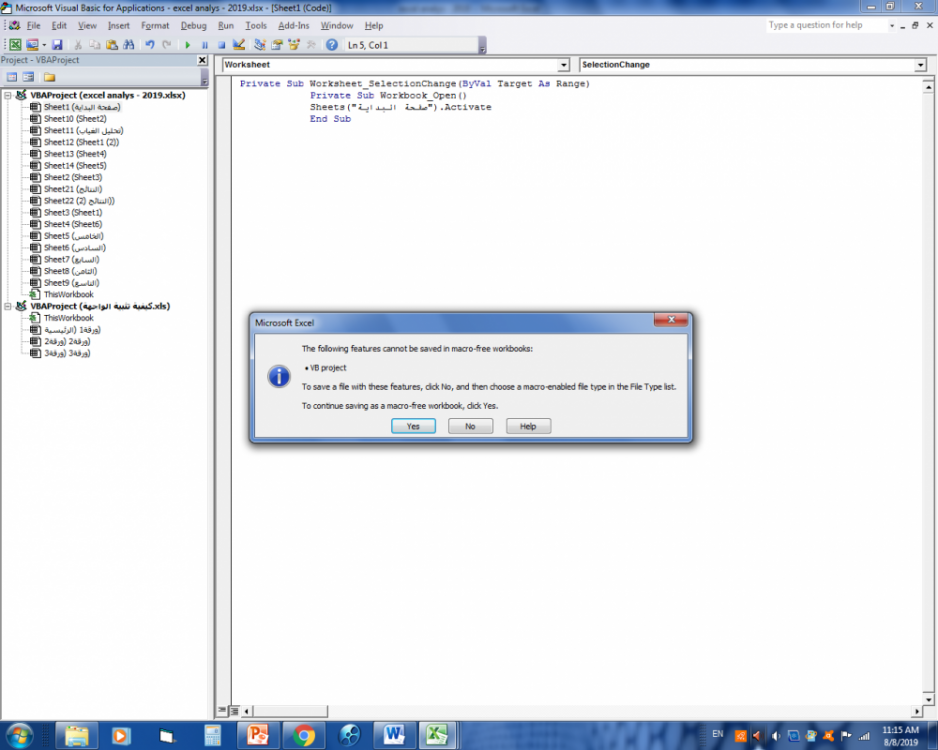This screenshot has height=750, width=938.
Task: Click the Reset stop icon
Action: coord(221,45)
